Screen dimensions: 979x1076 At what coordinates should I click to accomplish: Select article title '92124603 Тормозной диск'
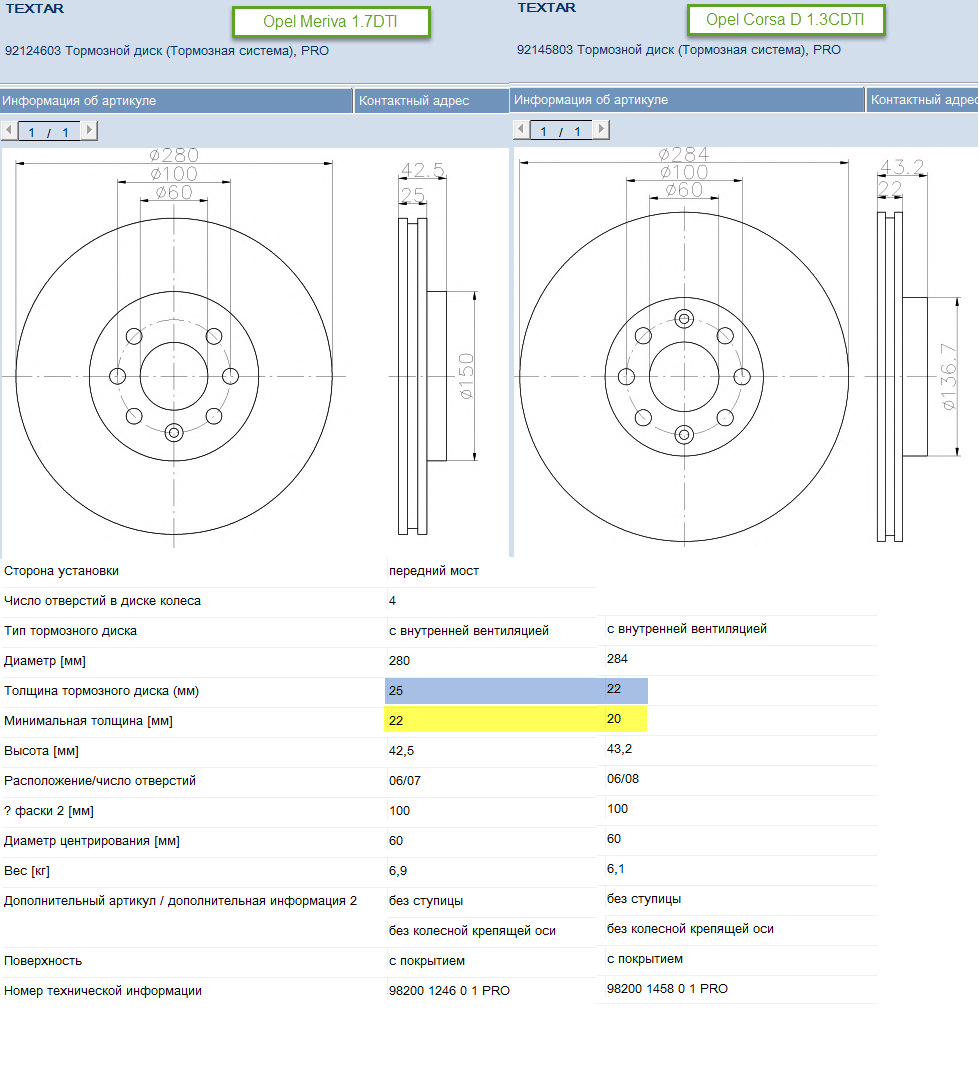click(x=167, y=51)
